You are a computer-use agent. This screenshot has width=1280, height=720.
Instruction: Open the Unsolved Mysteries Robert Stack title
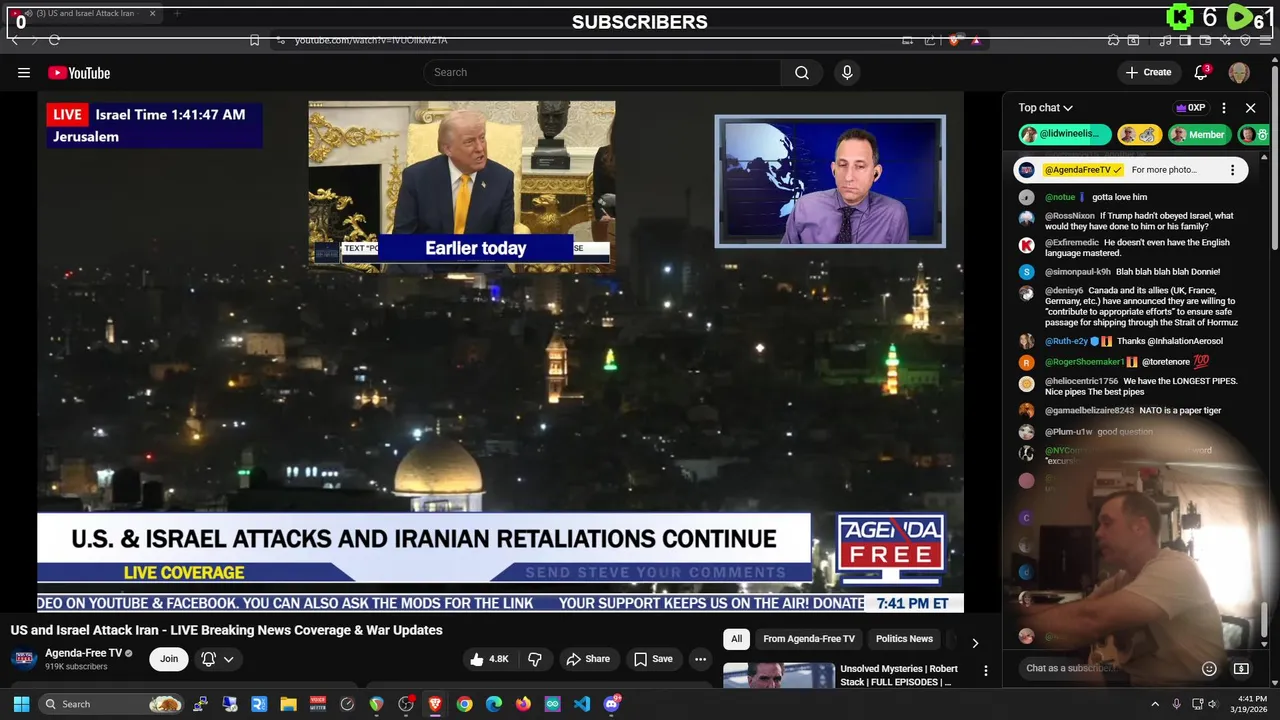click(x=899, y=675)
